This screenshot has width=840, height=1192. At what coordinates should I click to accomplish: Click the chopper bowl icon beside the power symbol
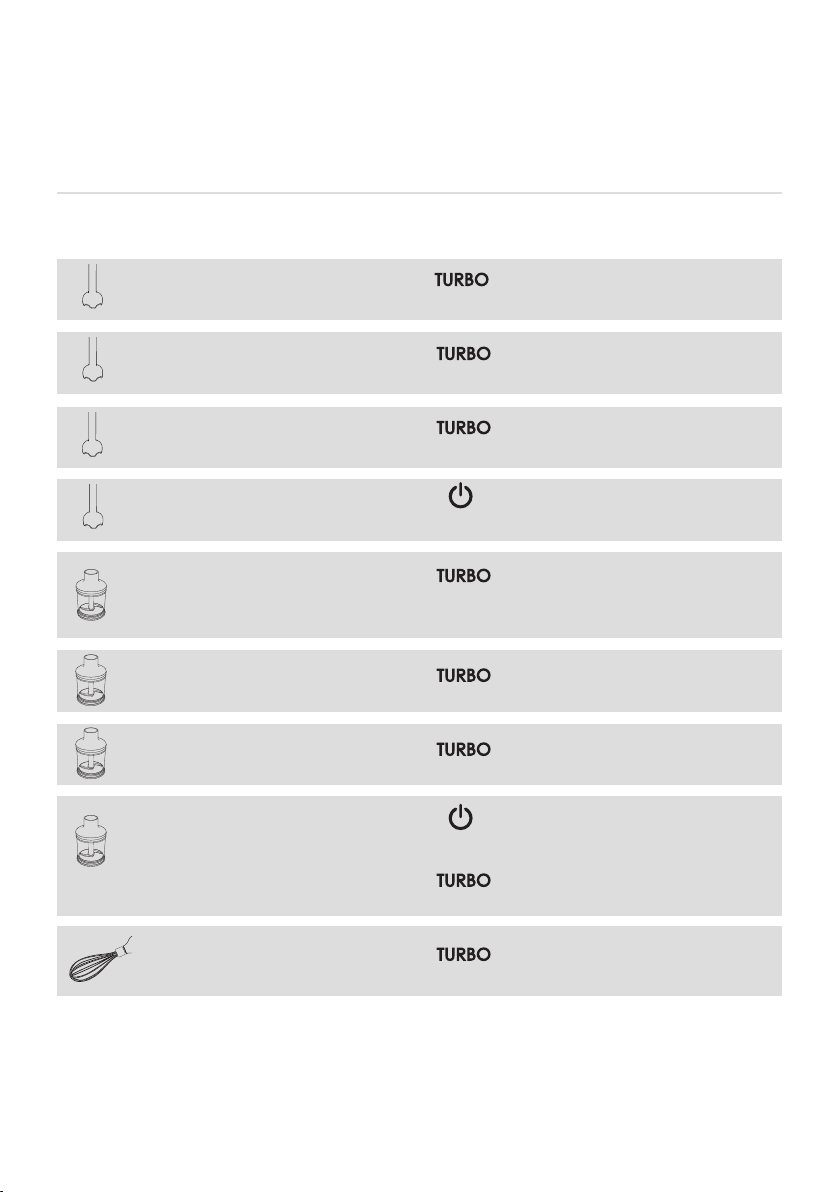[x=91, y=842]
